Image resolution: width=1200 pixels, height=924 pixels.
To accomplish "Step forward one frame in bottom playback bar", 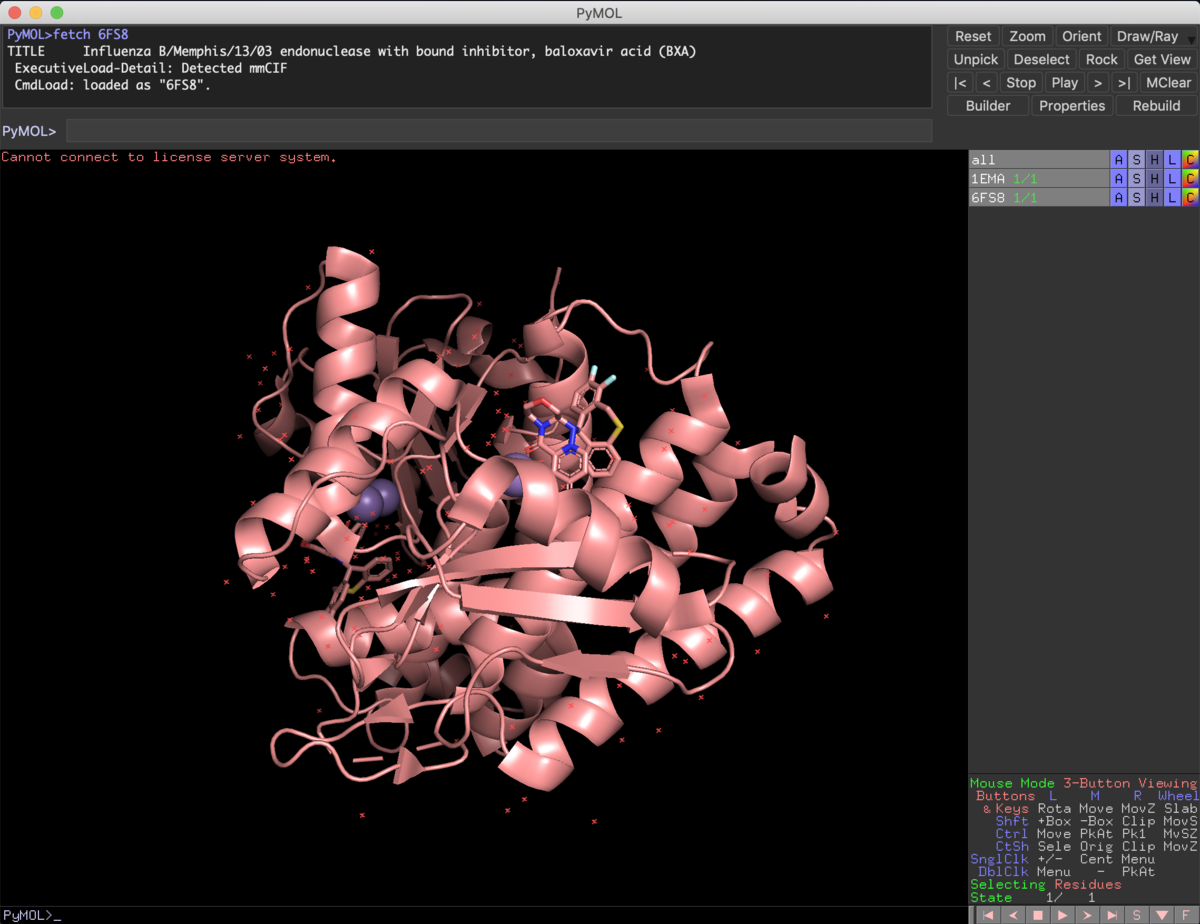I will (x=1087, y=915).
